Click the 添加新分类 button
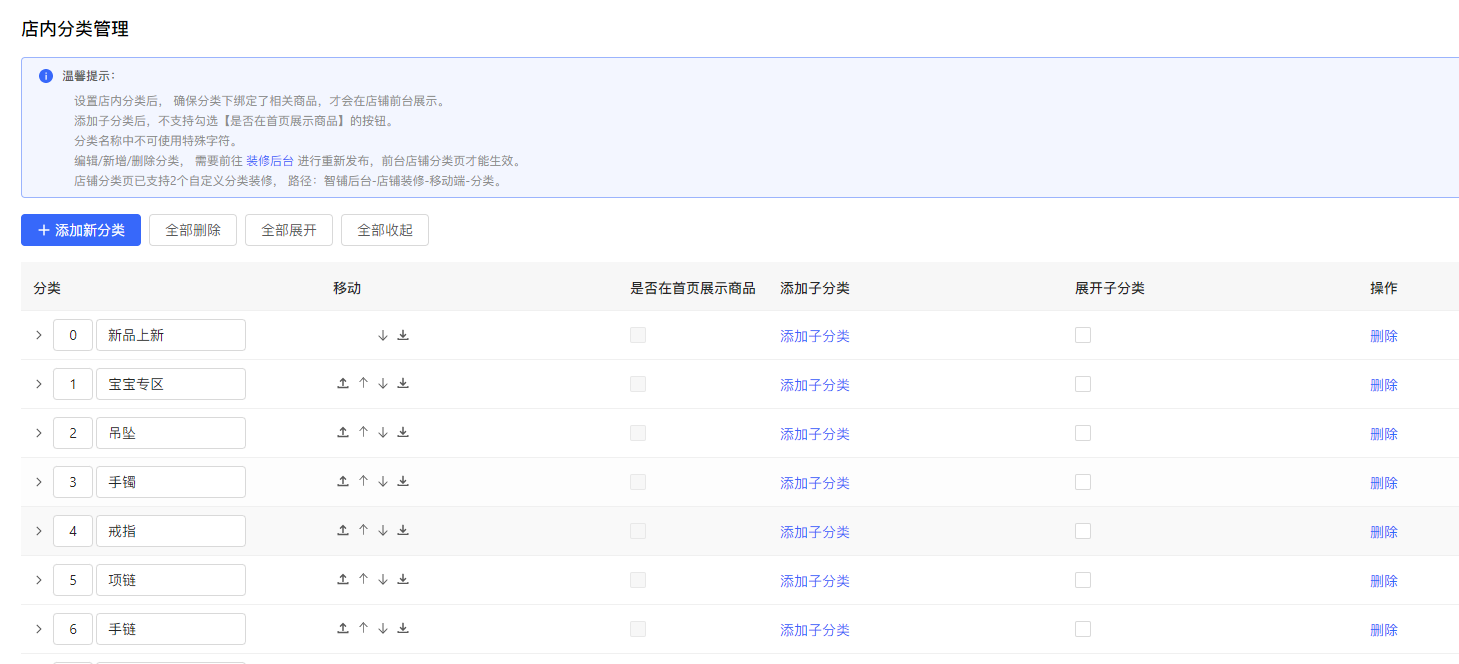This screenshot has height=664, width=1459. pyautogui.click(x=81, y=230)
